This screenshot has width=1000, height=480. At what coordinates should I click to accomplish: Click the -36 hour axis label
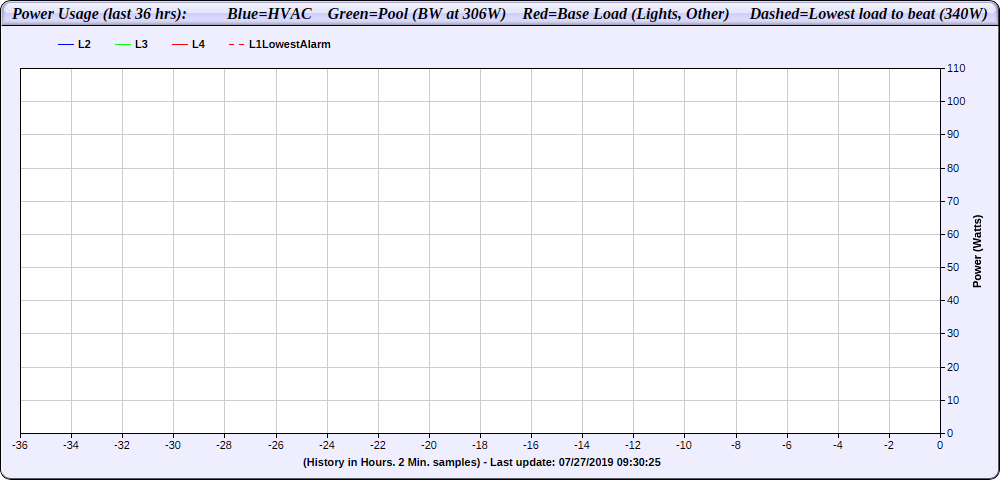20,445
